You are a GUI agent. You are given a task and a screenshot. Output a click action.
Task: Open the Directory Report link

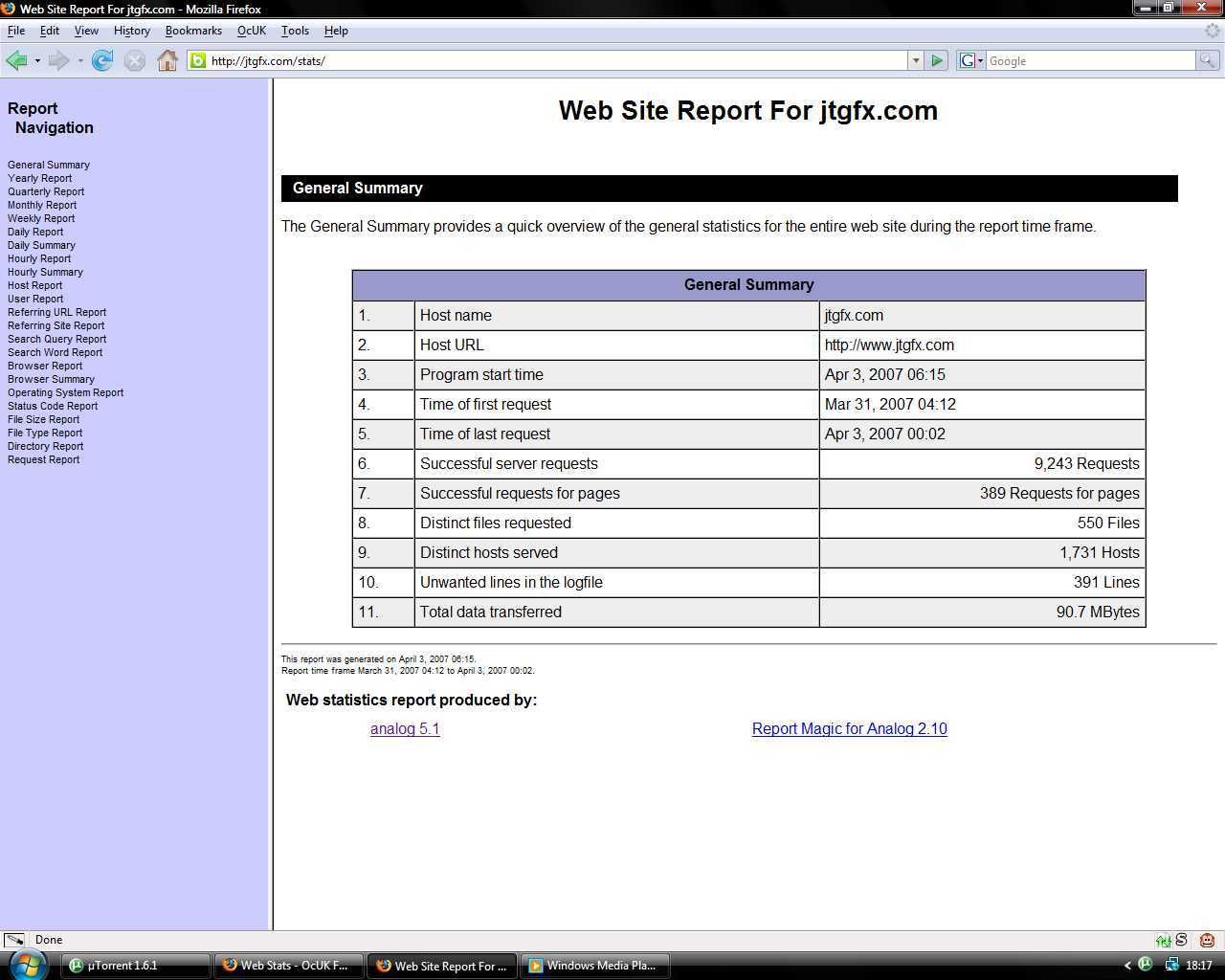coord(45,446)
